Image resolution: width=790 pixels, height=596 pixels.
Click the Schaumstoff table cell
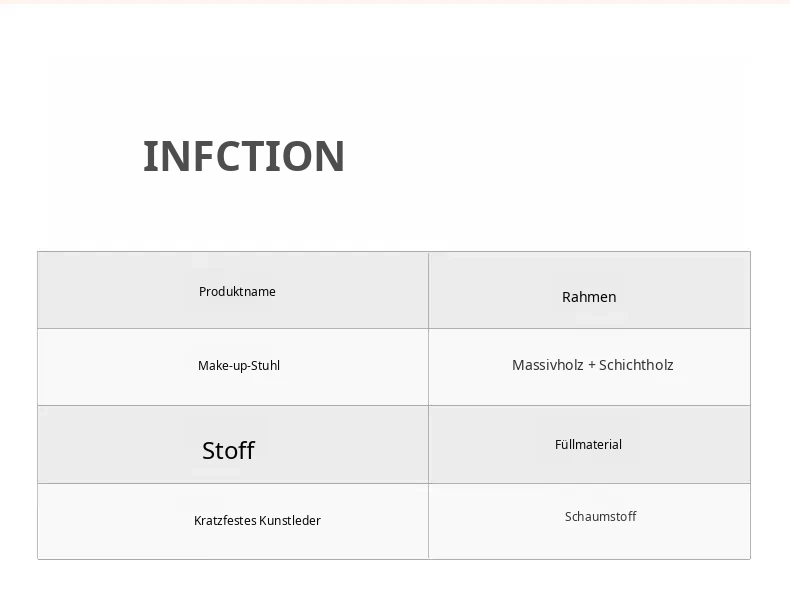click(x=589, y=521)
